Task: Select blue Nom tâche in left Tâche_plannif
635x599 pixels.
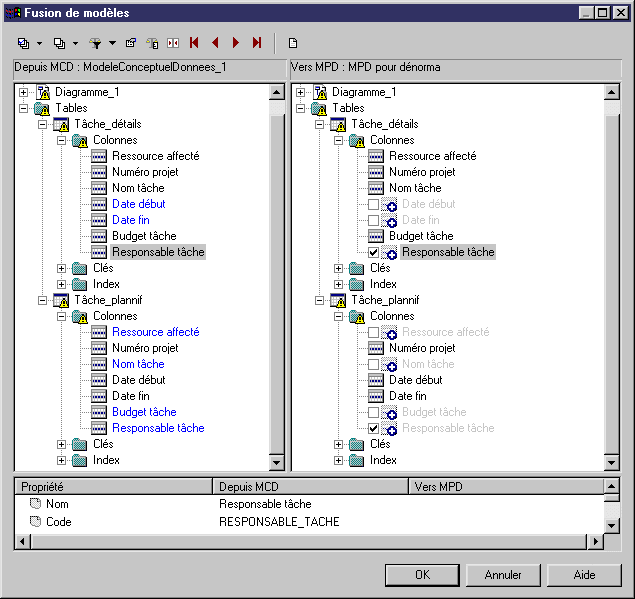Action: [x=138, y=364]
